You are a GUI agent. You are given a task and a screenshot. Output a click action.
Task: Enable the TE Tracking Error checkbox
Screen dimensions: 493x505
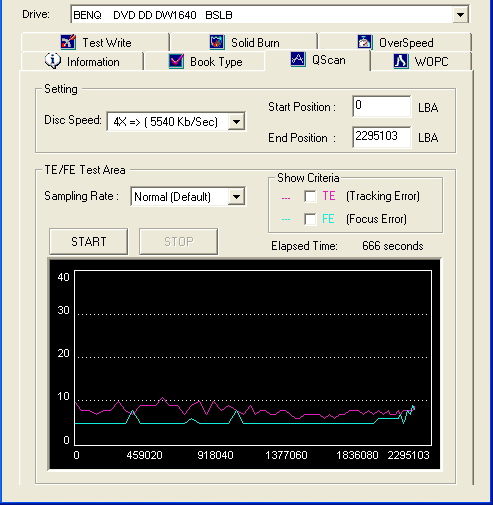click(310, 196)
